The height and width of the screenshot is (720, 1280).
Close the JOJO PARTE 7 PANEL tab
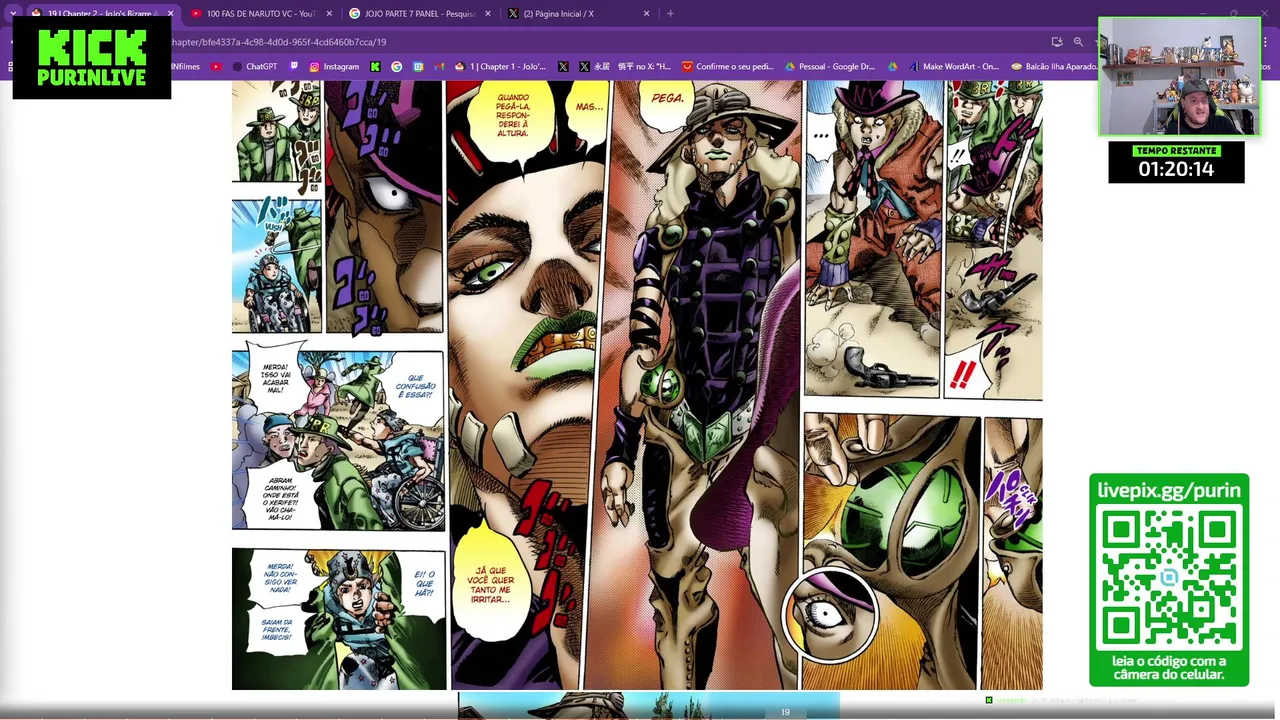pos(488,14)
